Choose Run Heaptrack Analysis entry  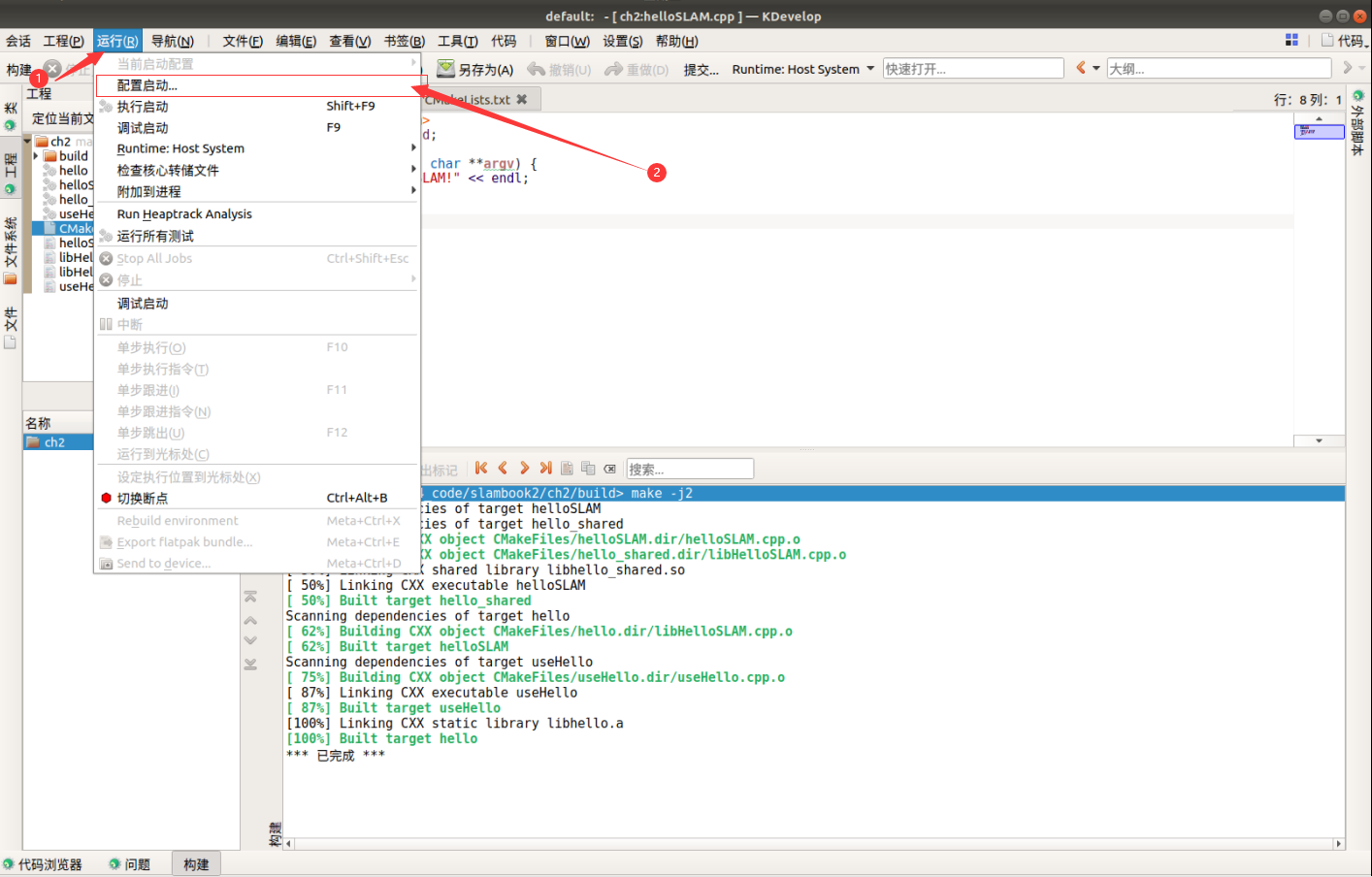click(x=257, y=214)
